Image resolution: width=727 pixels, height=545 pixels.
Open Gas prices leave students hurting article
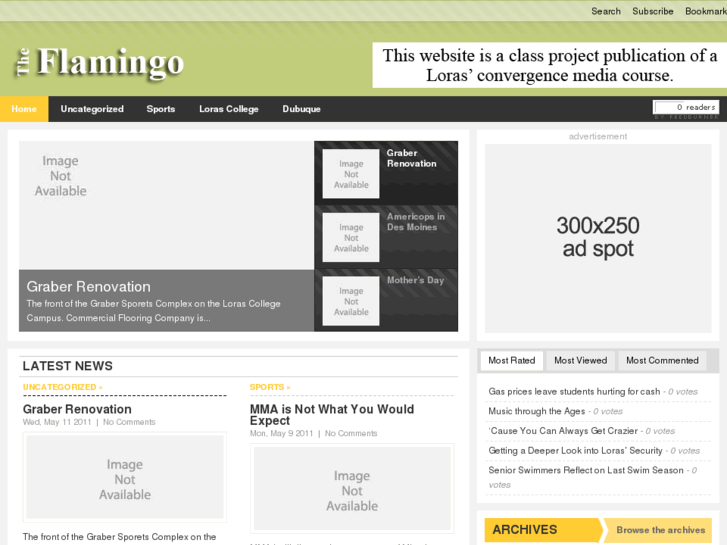point(574,391)
